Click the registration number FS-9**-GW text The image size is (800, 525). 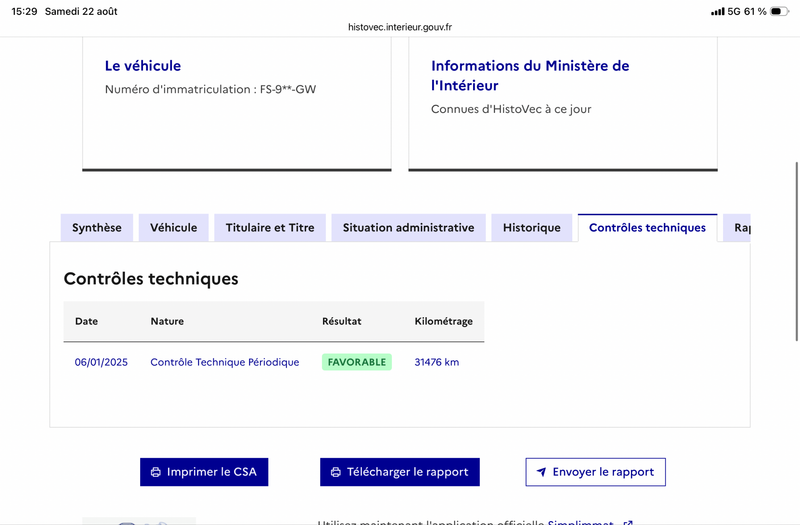(x=288, y=89)
